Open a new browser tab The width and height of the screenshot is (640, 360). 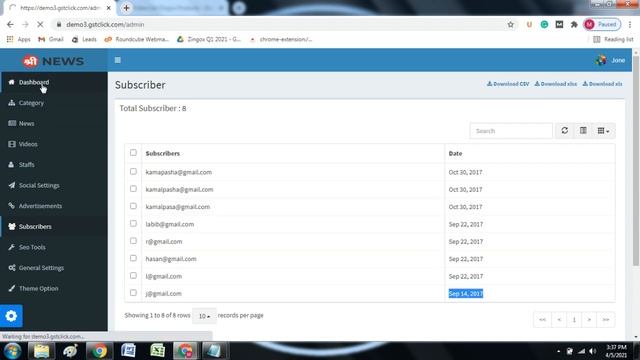coord(126,8)
